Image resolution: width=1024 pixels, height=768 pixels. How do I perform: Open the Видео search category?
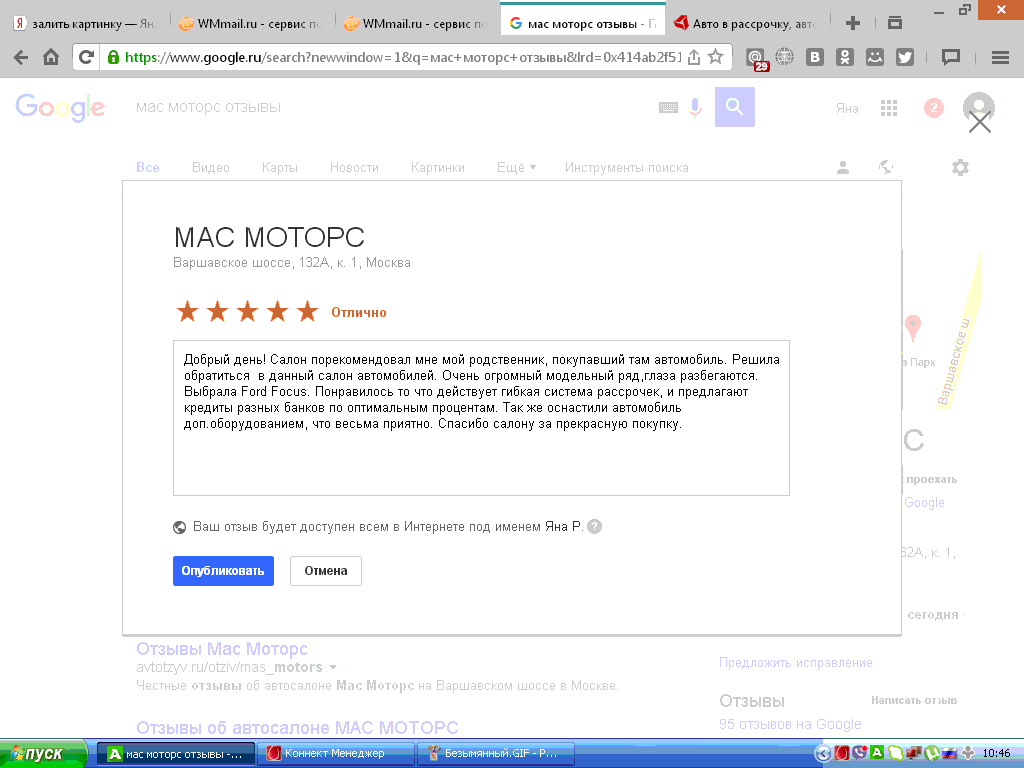(210, 168)
